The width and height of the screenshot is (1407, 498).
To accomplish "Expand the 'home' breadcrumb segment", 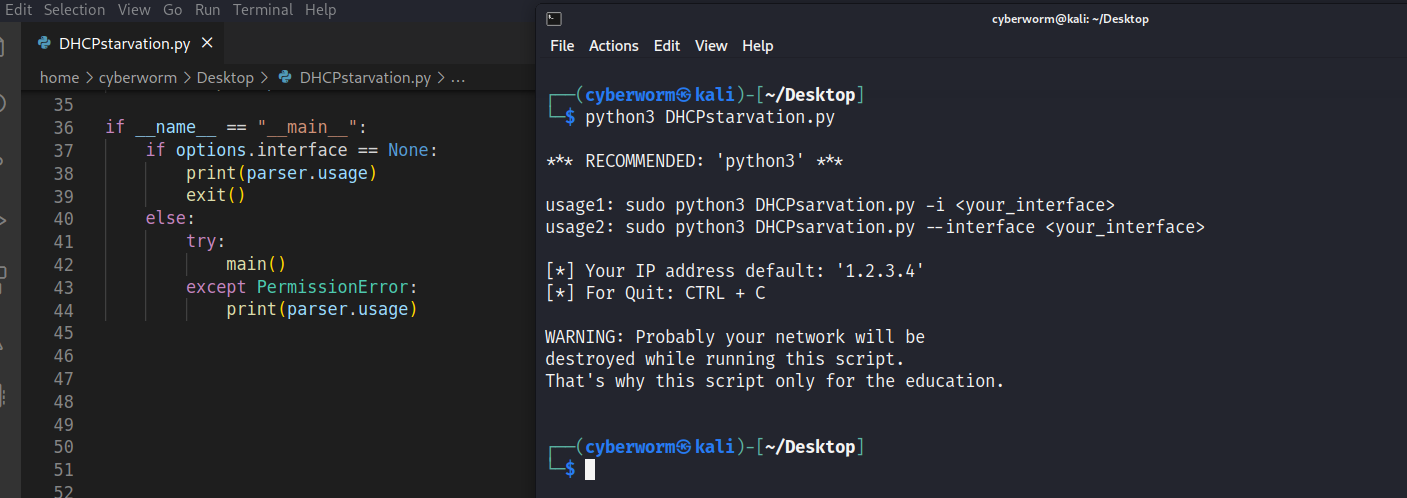I will [59, 77].
